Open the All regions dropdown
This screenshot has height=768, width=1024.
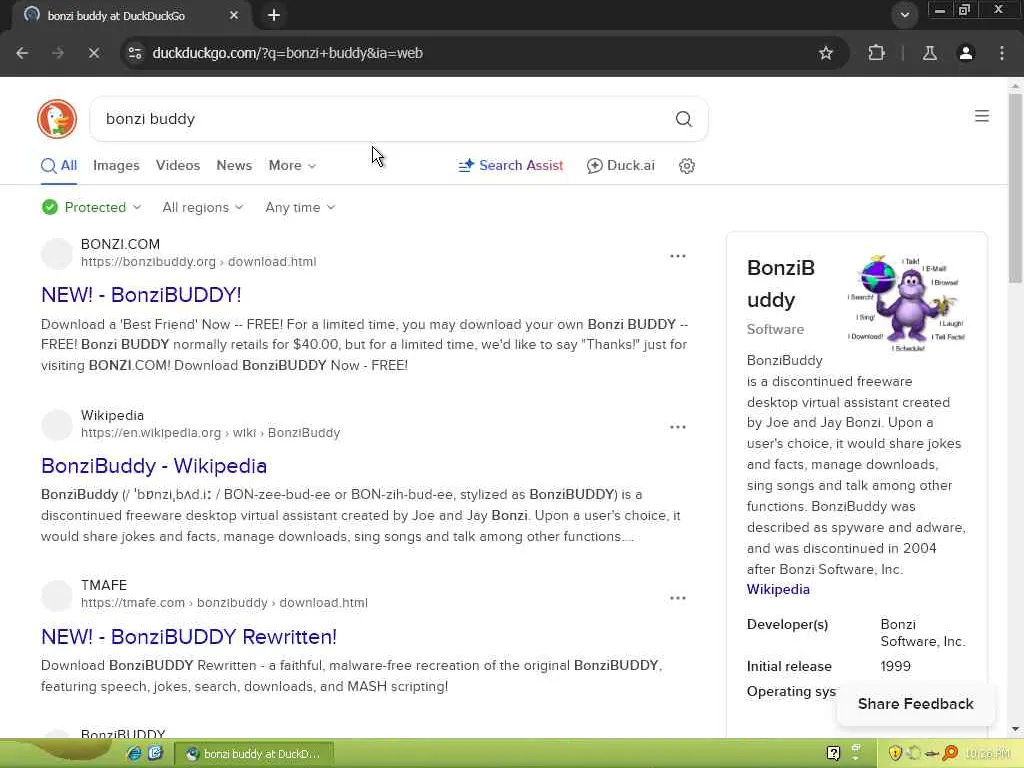[202, 207]
